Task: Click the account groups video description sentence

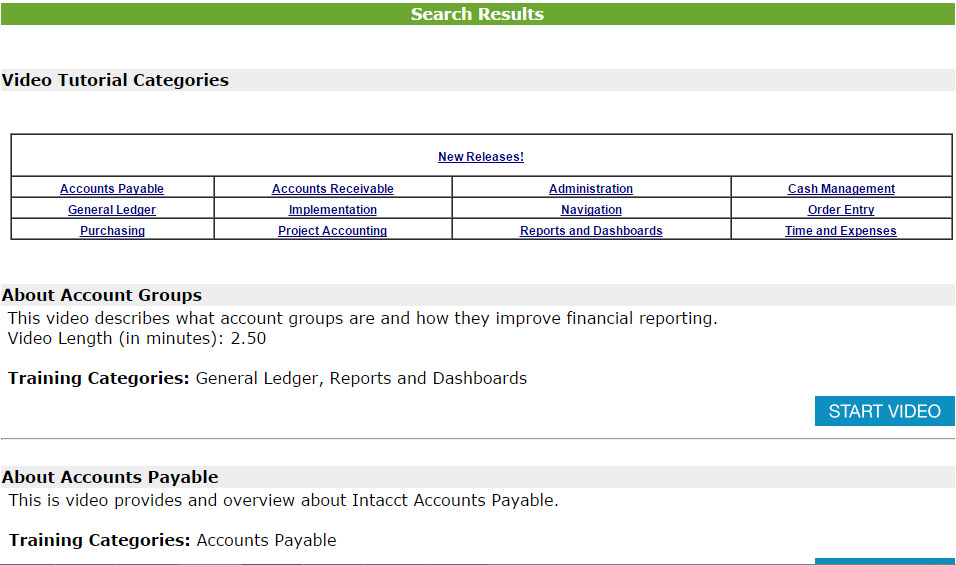Action: tap(362, 318)
